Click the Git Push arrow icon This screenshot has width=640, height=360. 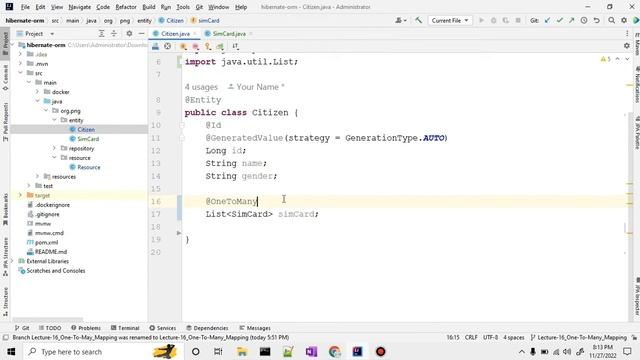coord(571,20)
